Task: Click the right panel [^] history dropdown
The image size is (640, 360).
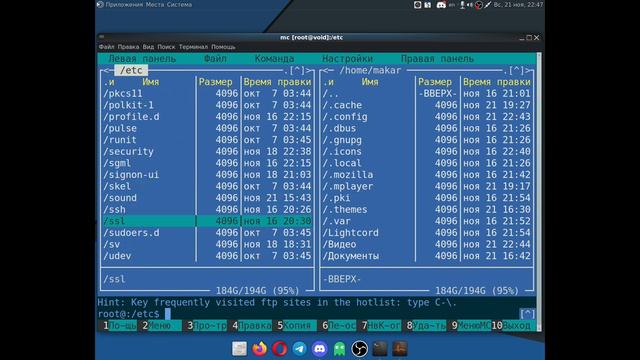Action: (516, 70)
